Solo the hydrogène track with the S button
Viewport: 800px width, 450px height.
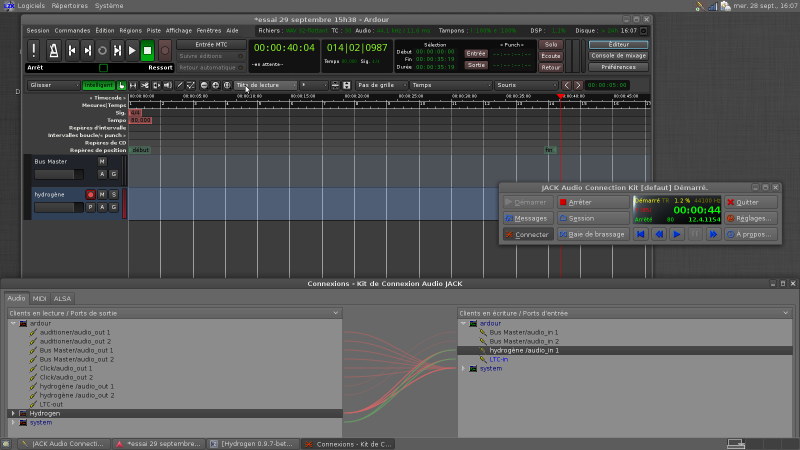pos(114,194)
